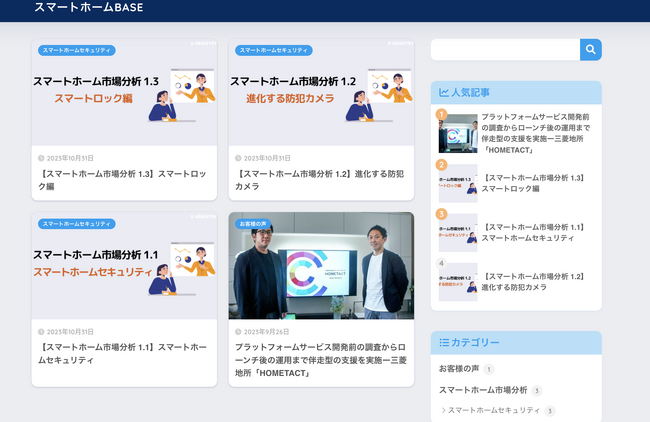Open thumbnail of スマートホーム市場分析 1.1 スマートホームセキュリティ card
The image size is (650, 422).
tap(124, 266)
